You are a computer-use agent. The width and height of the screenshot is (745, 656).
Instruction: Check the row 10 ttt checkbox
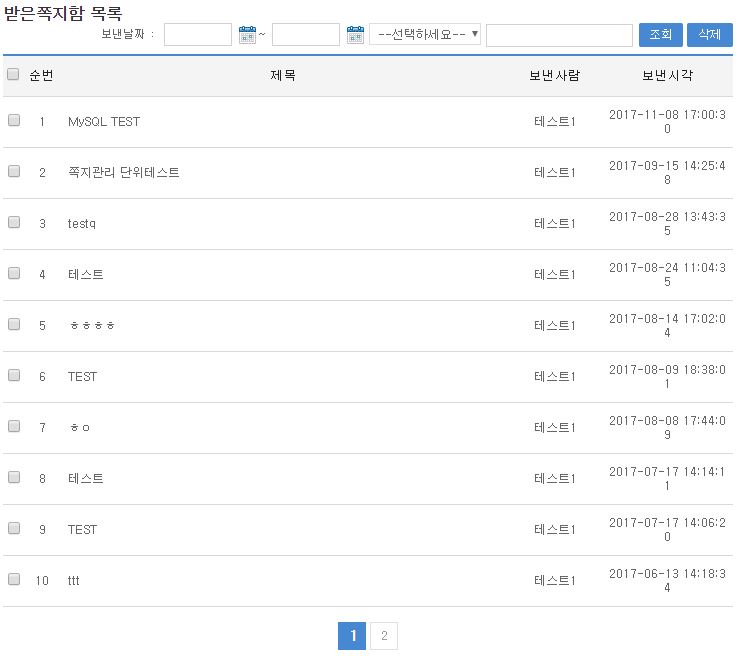(14, 579)
